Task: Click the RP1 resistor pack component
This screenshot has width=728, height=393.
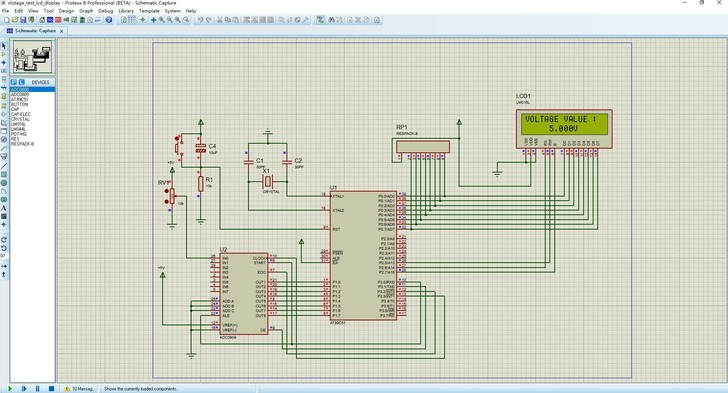Action: [422, 147]
